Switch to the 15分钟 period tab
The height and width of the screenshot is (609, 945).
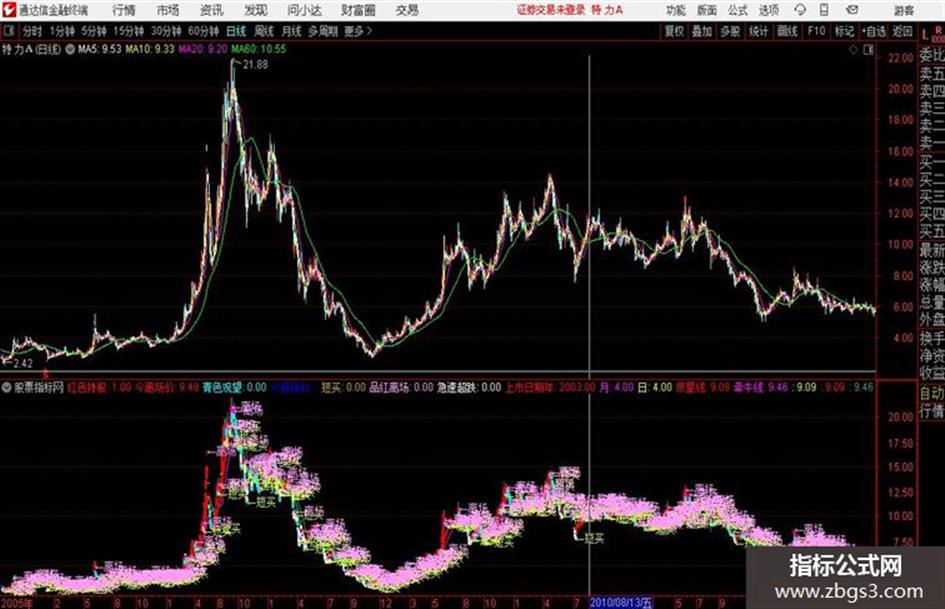point(129,31)
